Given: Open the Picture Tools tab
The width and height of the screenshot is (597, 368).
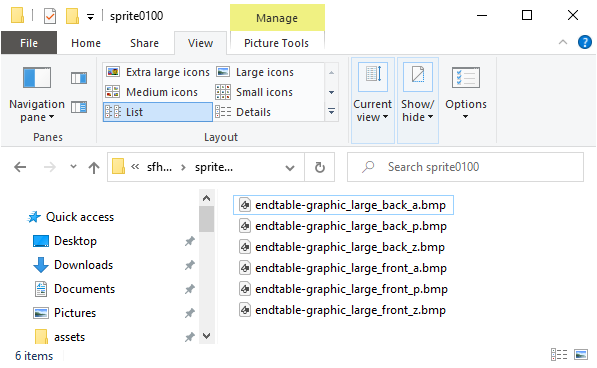Looking at the screenshot, I should coord(276,43).
